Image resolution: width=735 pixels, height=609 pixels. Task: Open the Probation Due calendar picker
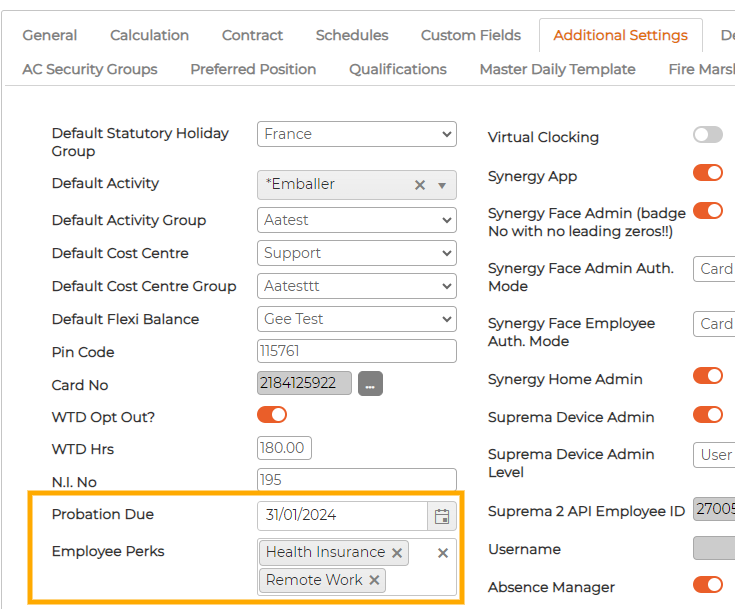pos(442,516)
